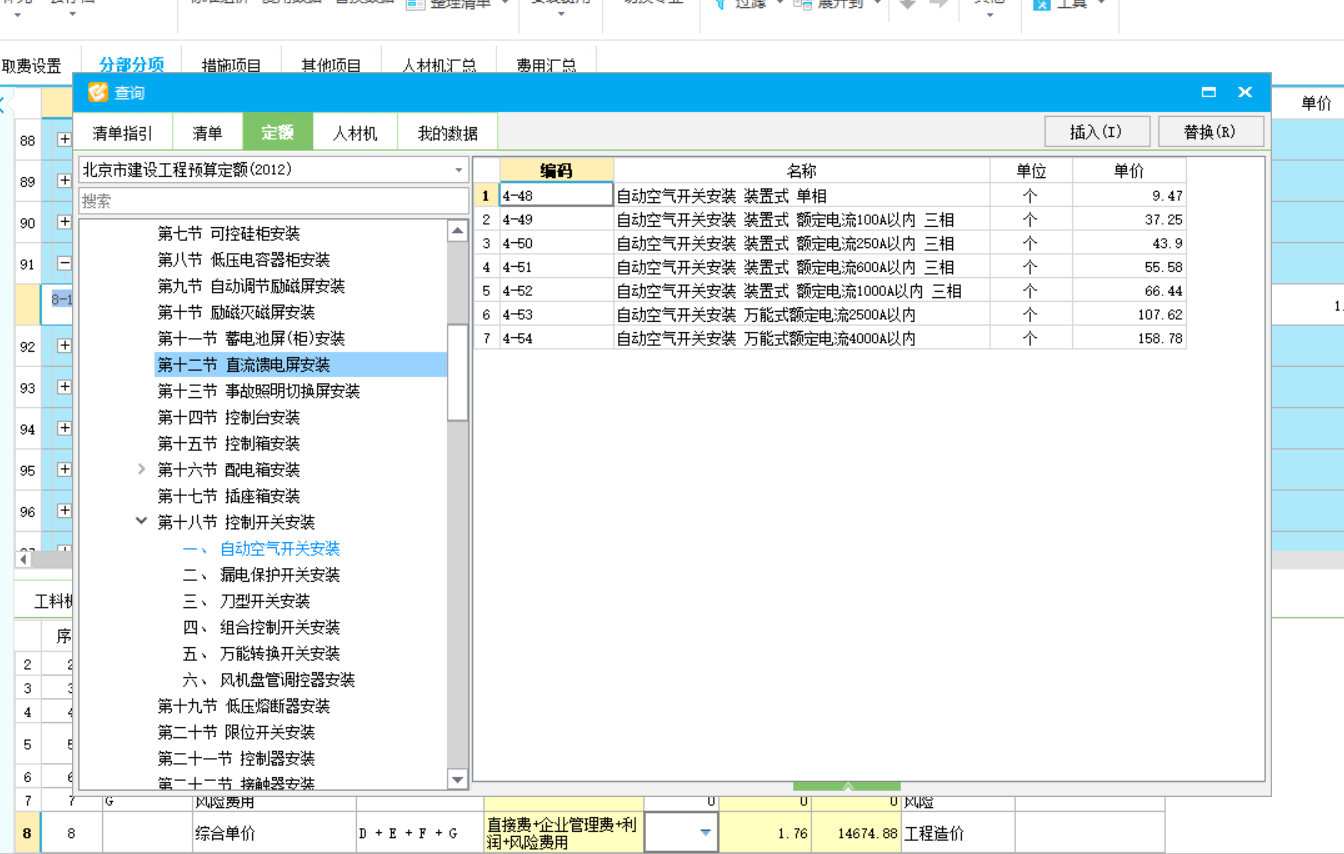Image resolution: width=1344 pixels, height=854 pixels.
Task: Open the 我的数据 tab
Action: (447, 133)
